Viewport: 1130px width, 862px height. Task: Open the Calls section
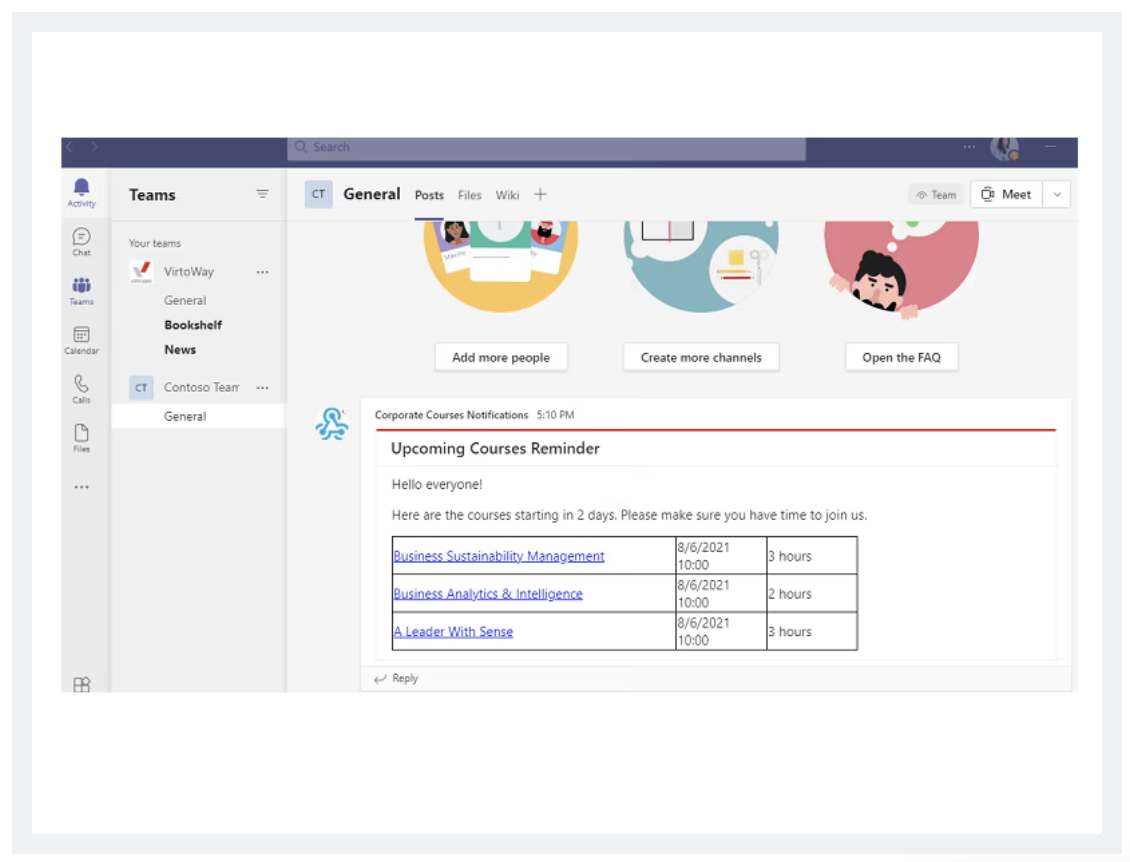click(x=81, y=388)
